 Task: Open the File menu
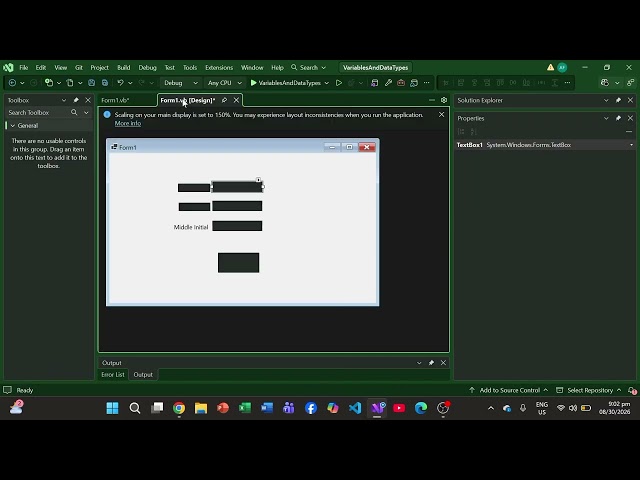click(x=24, y=67)
